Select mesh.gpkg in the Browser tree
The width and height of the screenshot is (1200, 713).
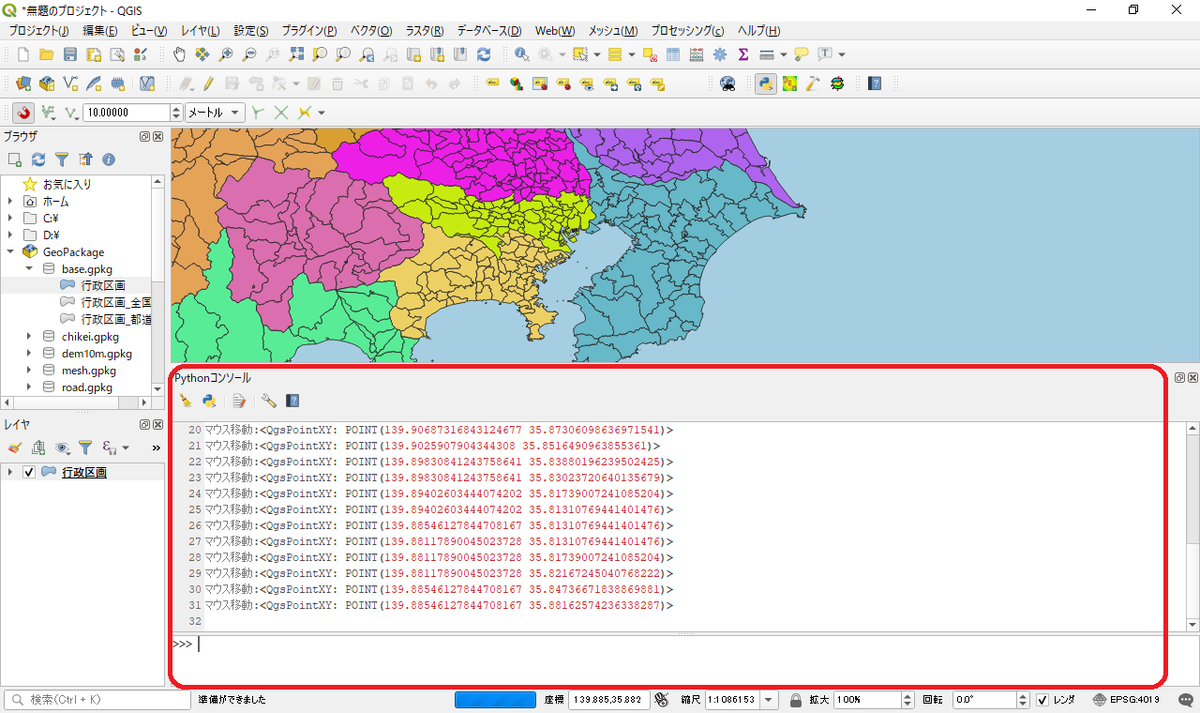click(x=89, y=370)
